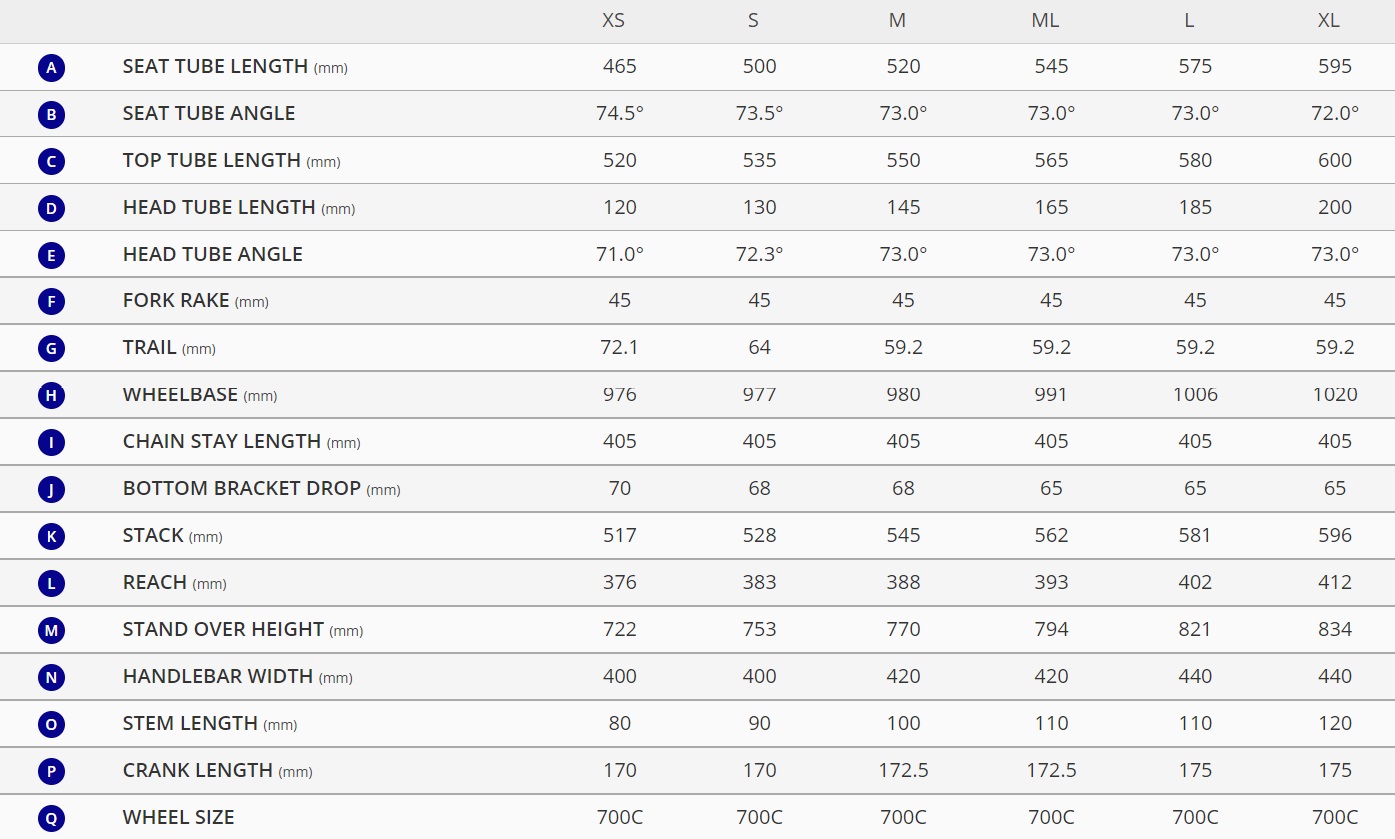Click the O icon for Stem Length
Screen dimensions: 1395x839
[x=51, y=725]
